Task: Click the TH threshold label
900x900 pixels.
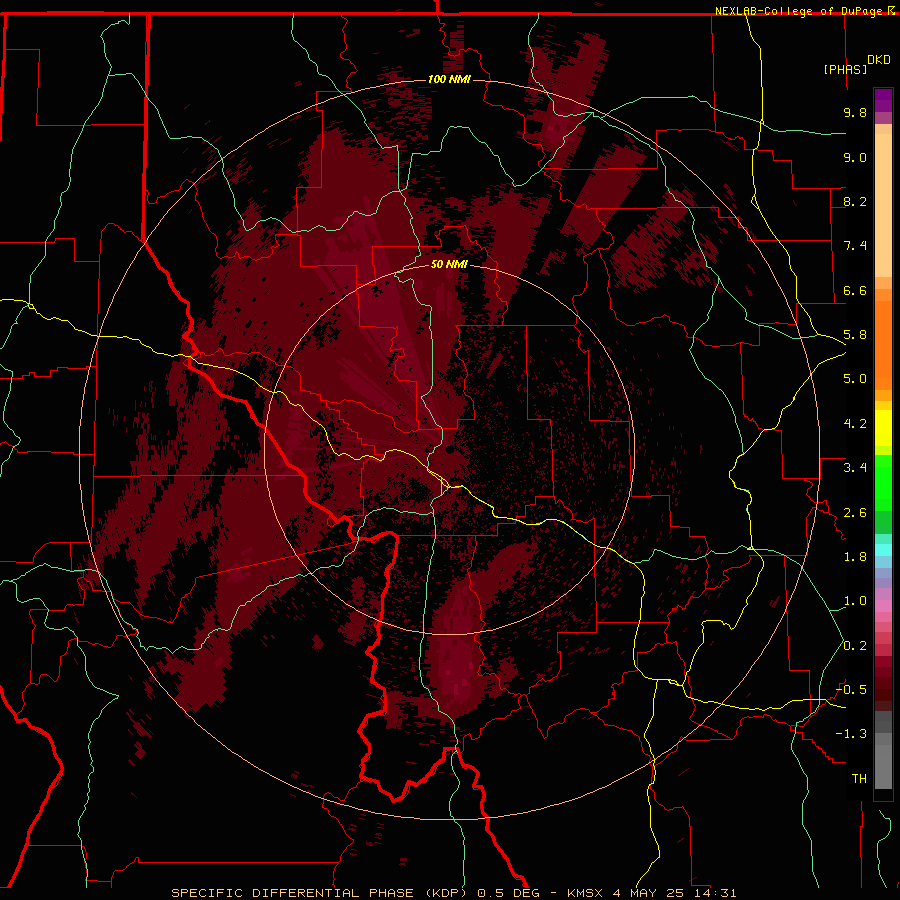Action: coord(859,779)
